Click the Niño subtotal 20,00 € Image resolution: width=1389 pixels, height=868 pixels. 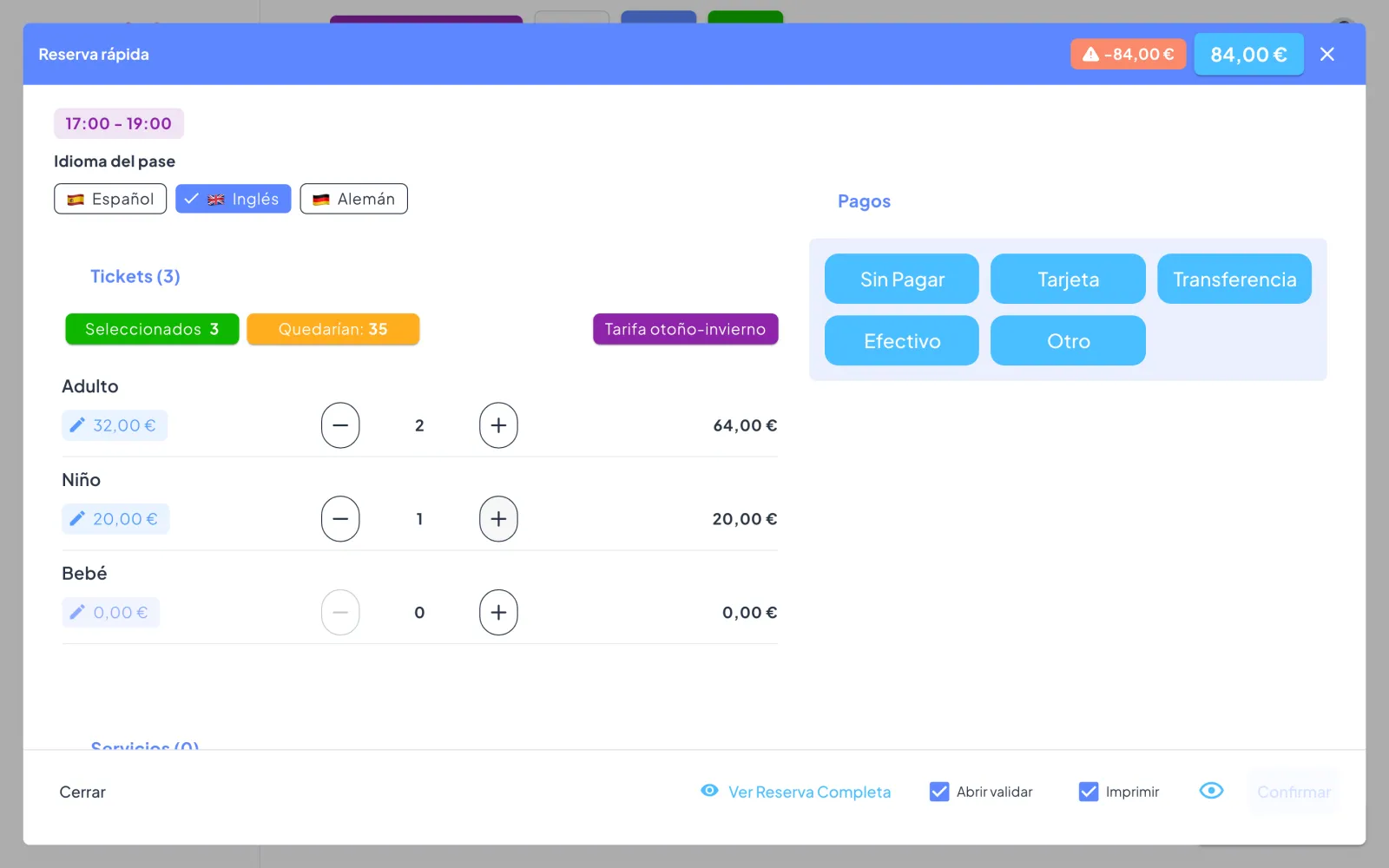(x=745, y=519)
